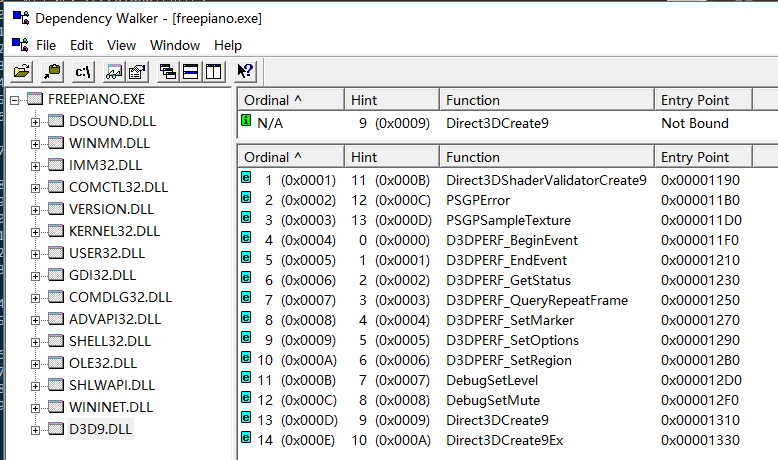Click export icon of Direct3DCreate9Ex row

click(246, 438)
